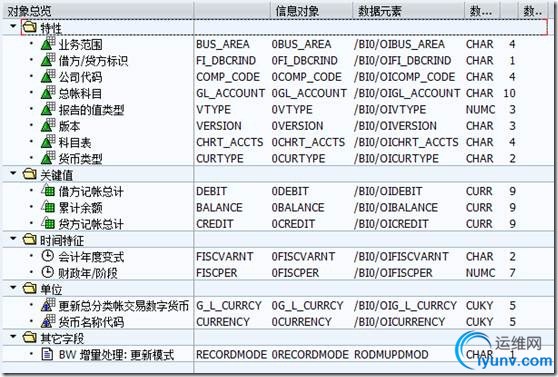Click the 会计年度变式 clock icon
Image resolution: width=558 pixels, height=377 pixels.
[x=47, y=256]
